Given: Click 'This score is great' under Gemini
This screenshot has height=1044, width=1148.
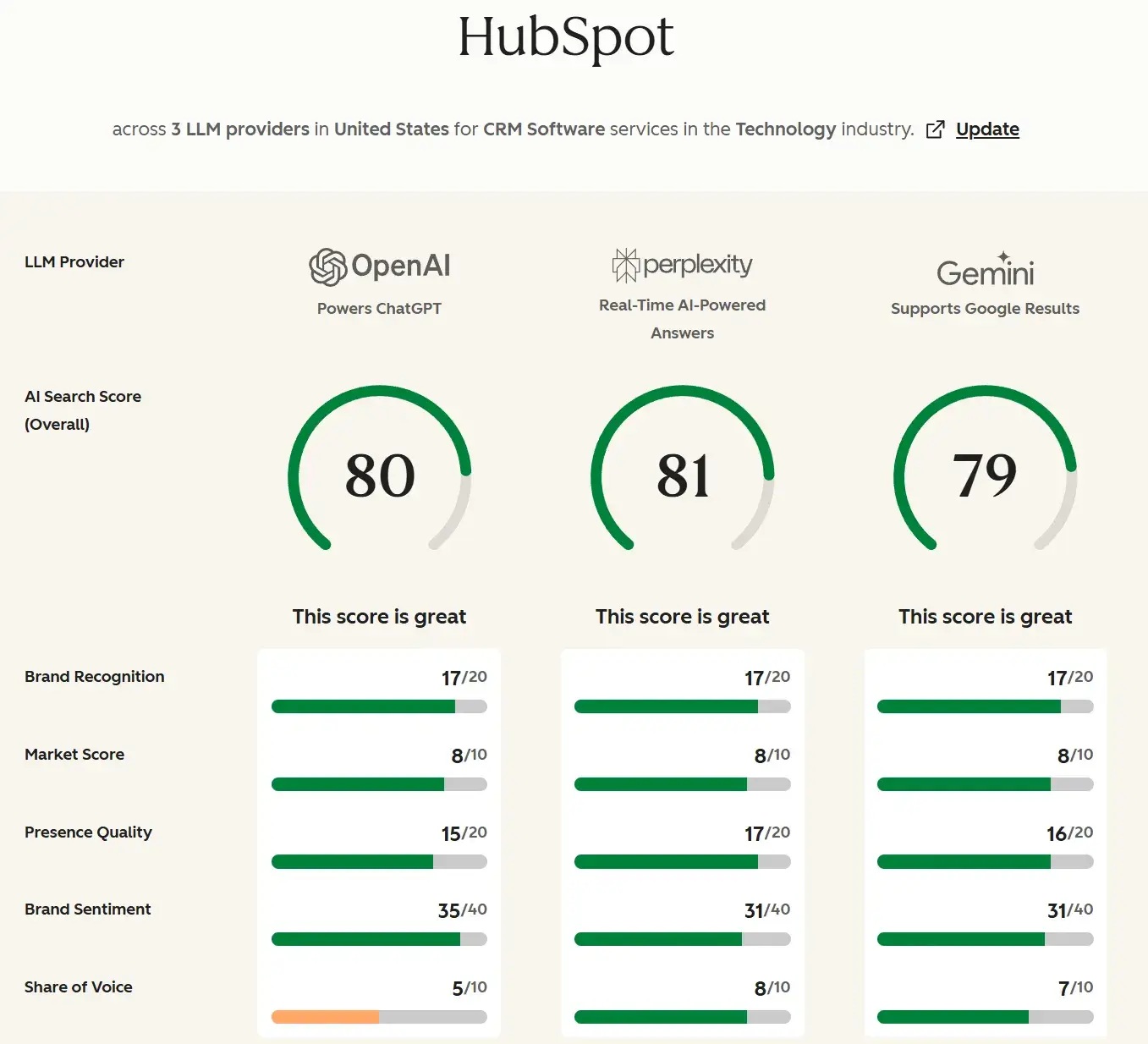Looking at the screenshot, I should [986, 617].
